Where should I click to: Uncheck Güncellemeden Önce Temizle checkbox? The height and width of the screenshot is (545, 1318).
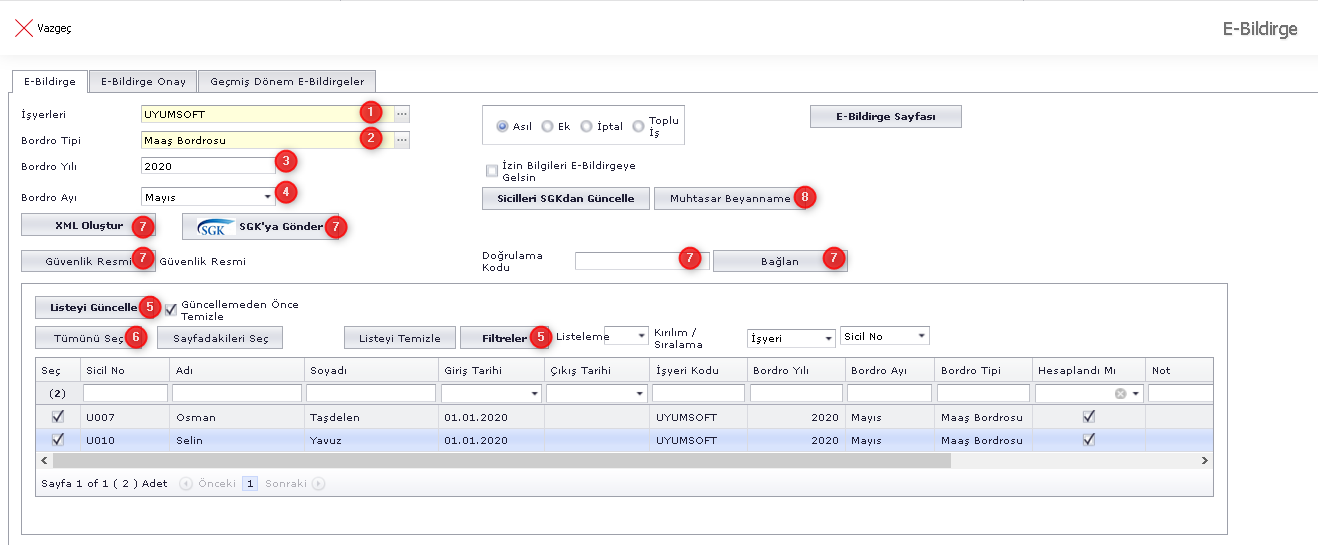pyautogui.click(x=171, y=309)
